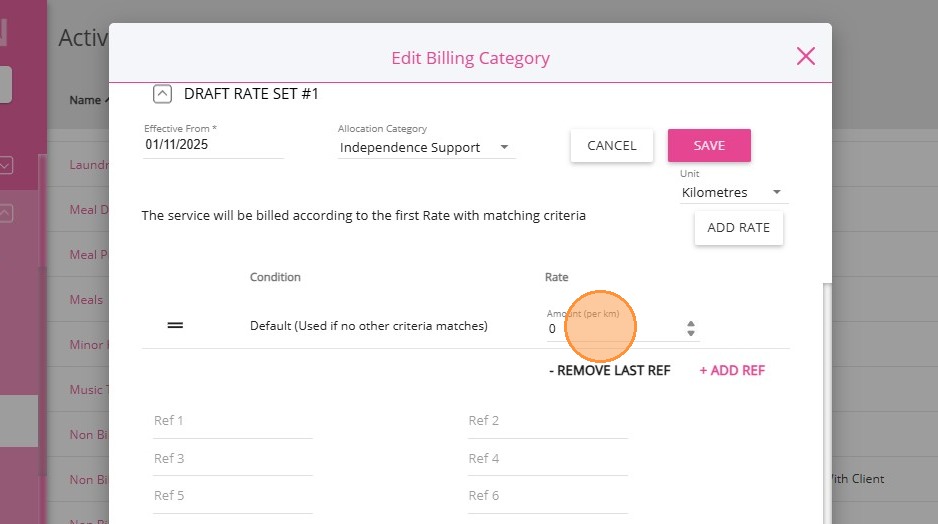Save the draft rate set
The width and height of the screenshot is (938, 524).
point(709,145)
